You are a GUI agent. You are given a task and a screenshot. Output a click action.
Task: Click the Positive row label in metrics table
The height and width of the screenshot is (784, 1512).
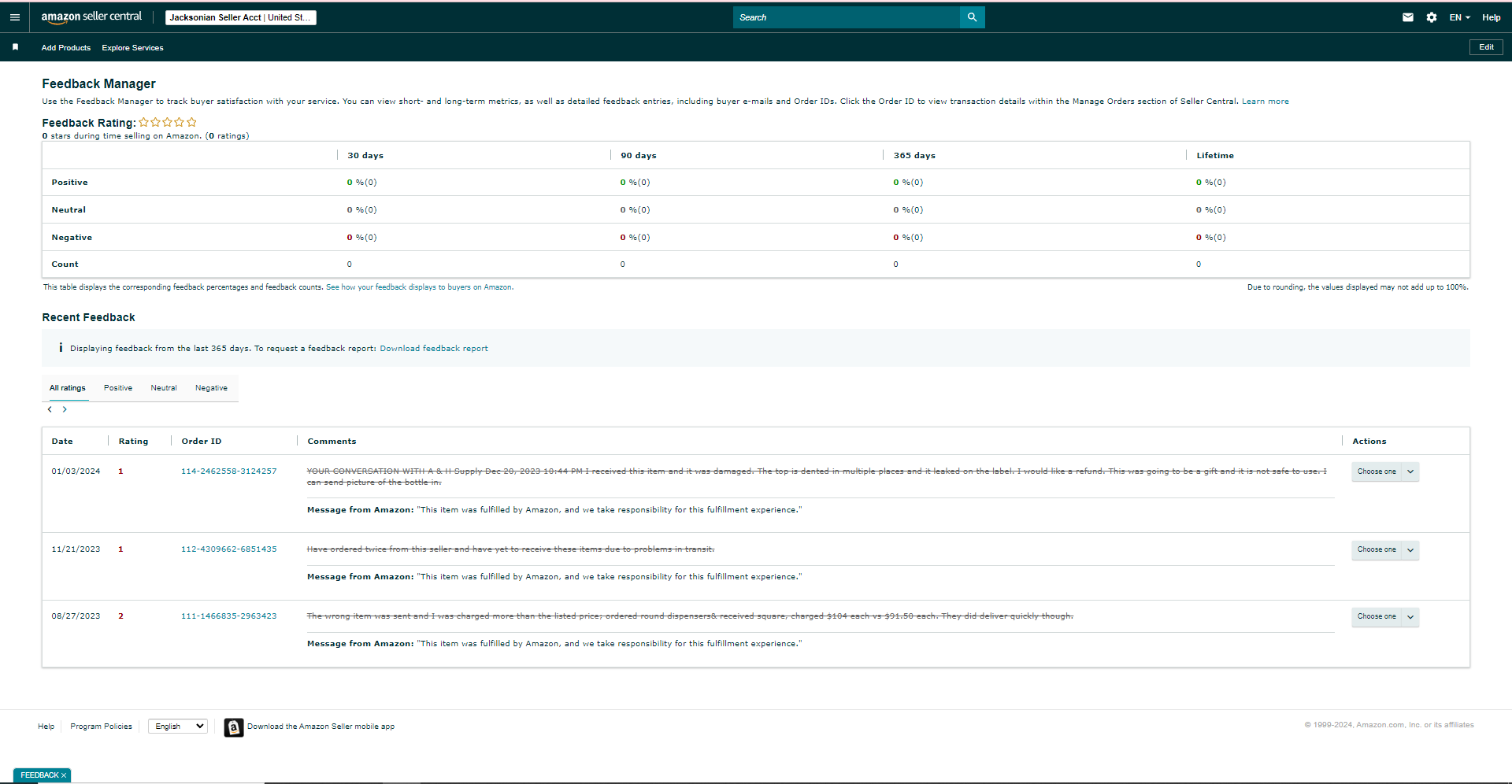69,183
